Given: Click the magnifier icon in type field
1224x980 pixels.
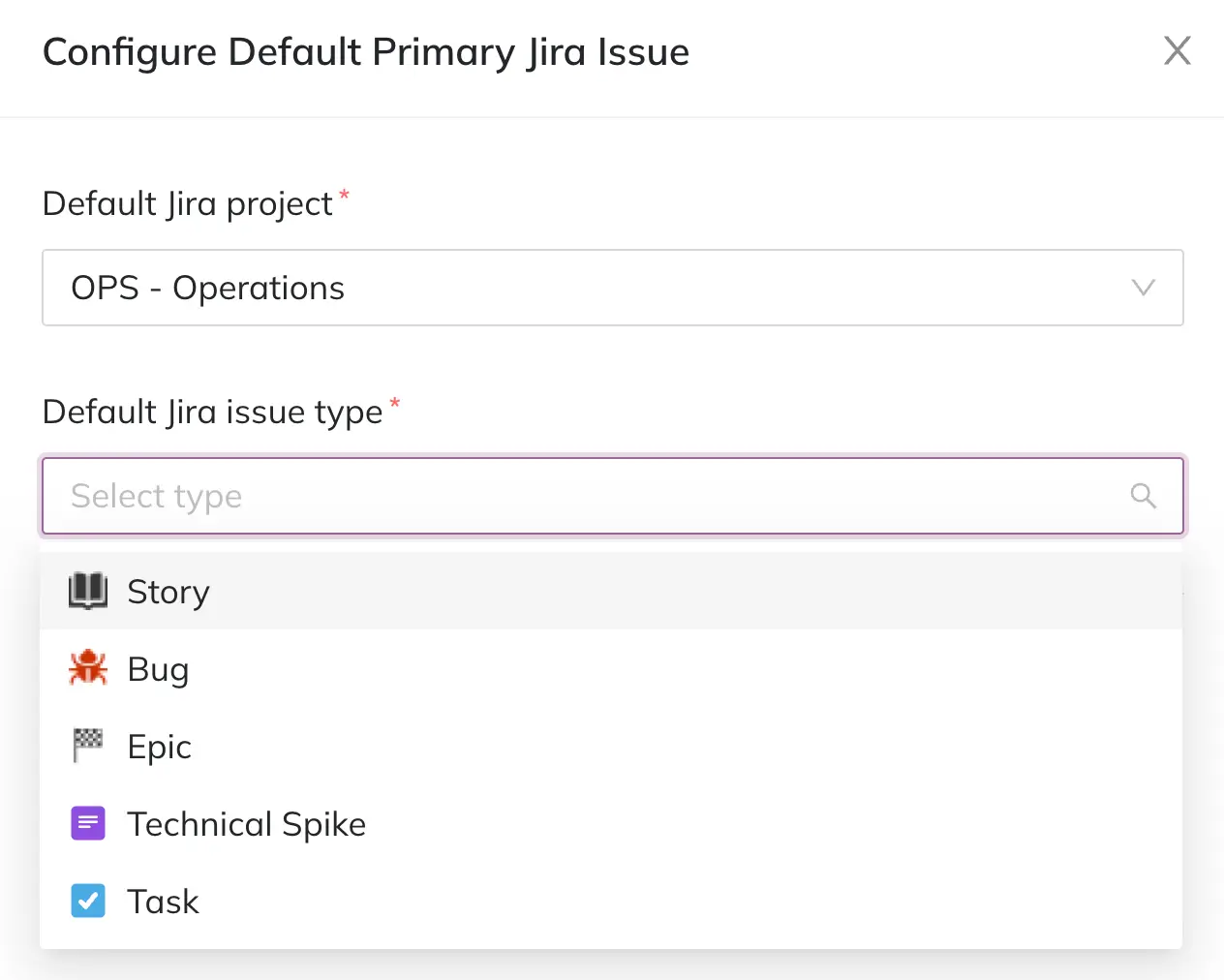Looking at the screenshot, I should (1143, 496).
